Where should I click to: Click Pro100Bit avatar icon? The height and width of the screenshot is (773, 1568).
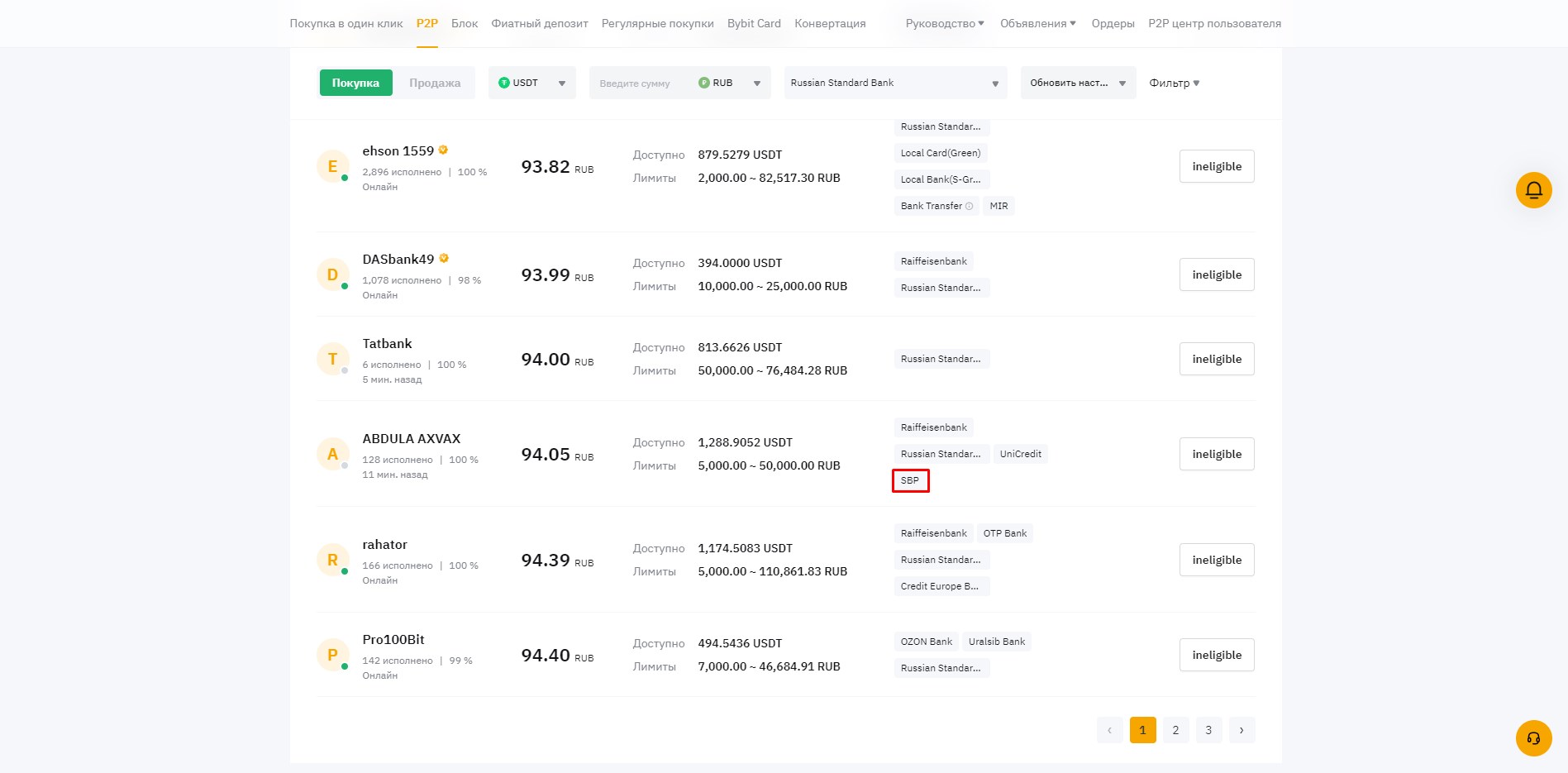click(332, 655)
